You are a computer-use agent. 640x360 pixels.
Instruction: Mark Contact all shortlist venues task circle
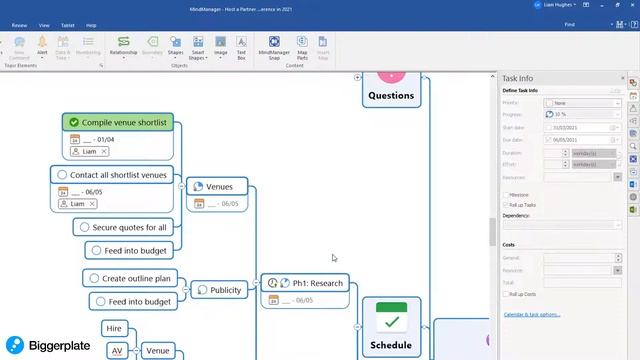(x=62, y=175)
